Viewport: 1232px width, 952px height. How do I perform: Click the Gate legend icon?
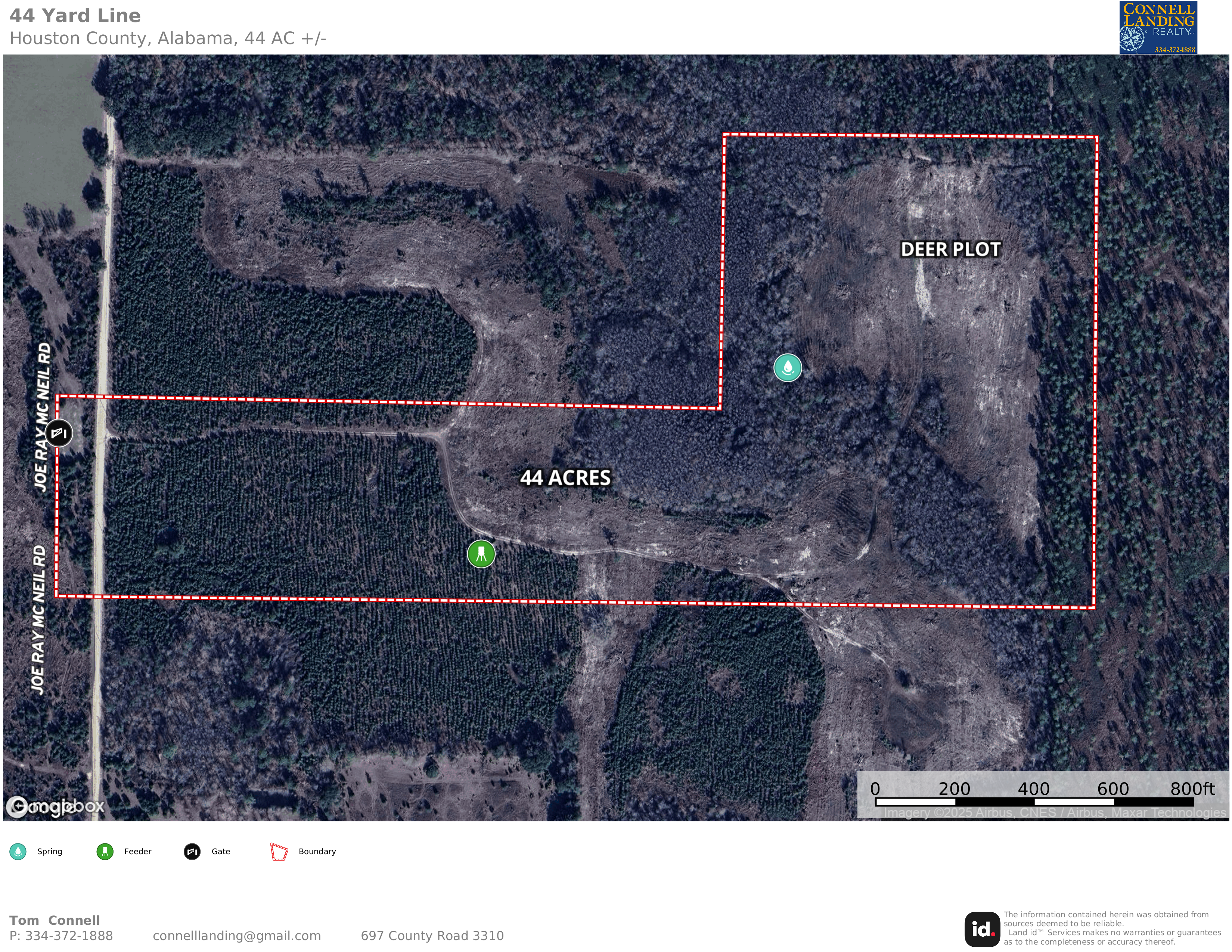pyautogui.click(x=192, y=852)
